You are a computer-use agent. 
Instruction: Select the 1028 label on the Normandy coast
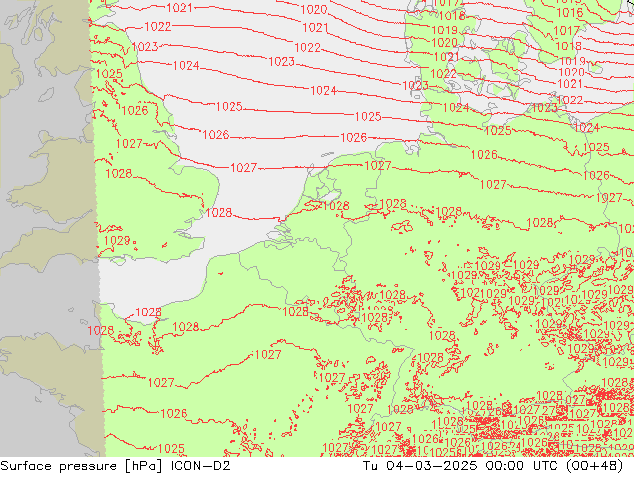tap(148, 312)
